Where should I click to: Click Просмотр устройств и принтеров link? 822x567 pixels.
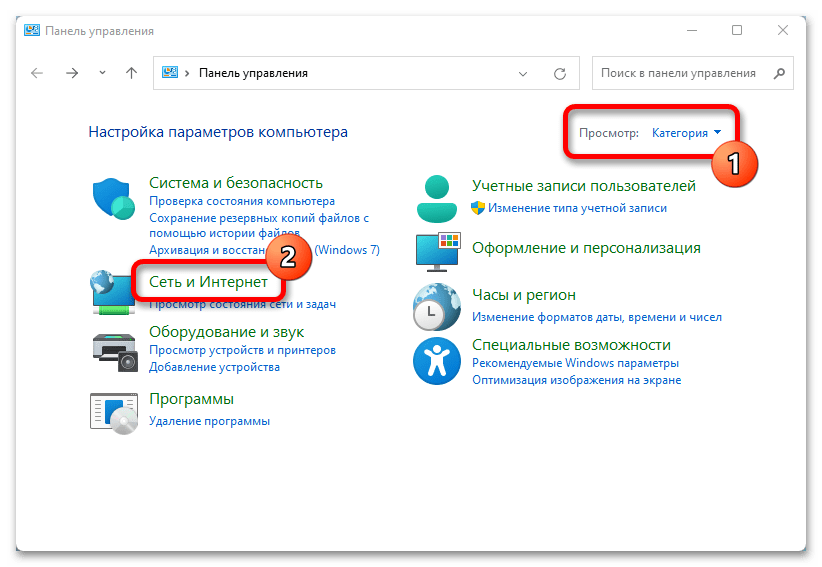click(242, 350)
